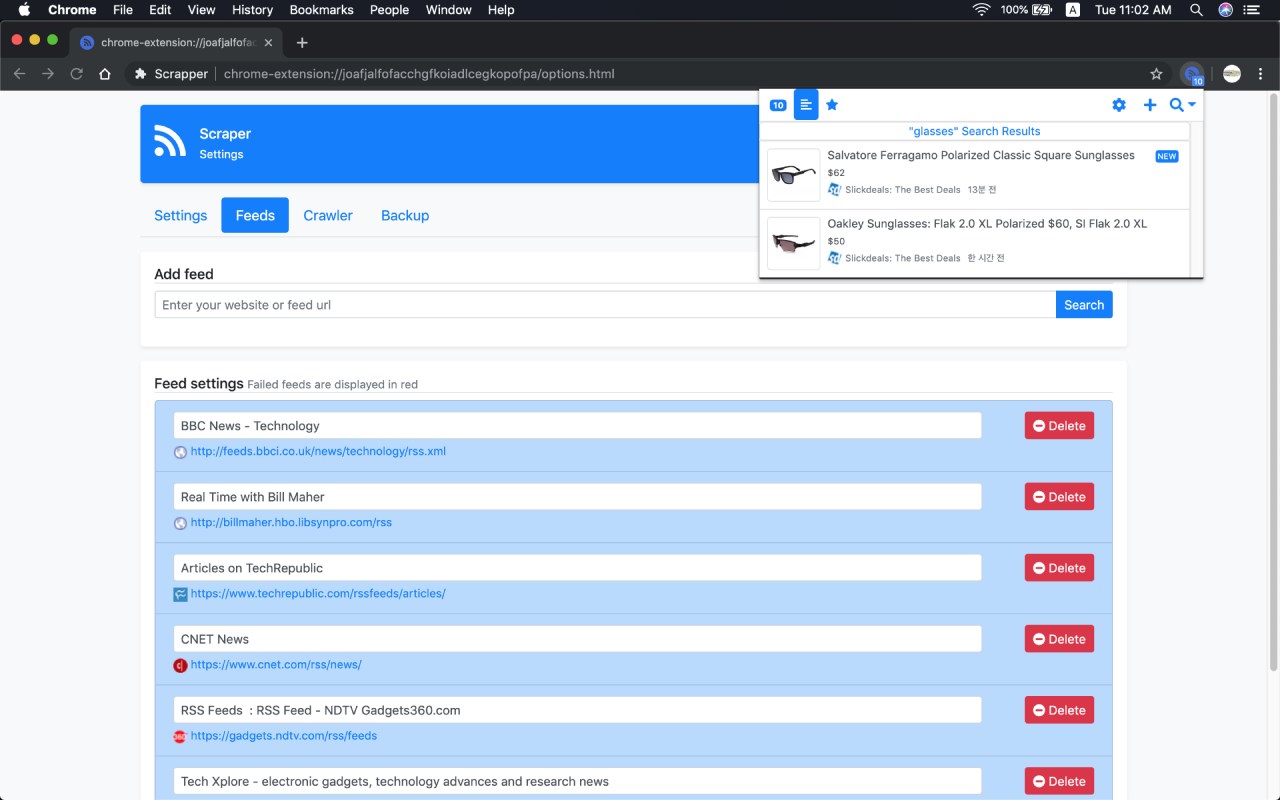The image size is (1280, 800).
Task: Open the Bookmarks menu in menu bar
Action: 321,10
